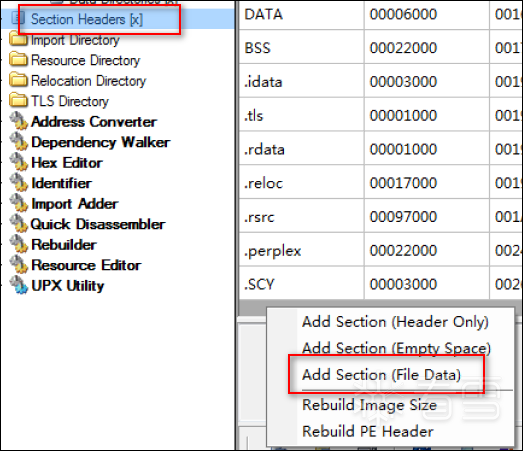
Task: Select the Relocation Directory tree label
Action: [88, 81]
